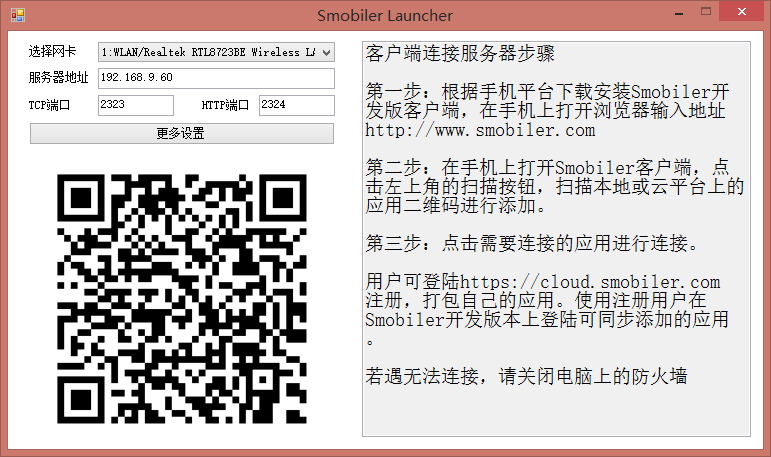This screenshot has height=457, width=771.
Task: Click the 服务器地址 field showing 192.168.9.60
Action: click(216, 78)
